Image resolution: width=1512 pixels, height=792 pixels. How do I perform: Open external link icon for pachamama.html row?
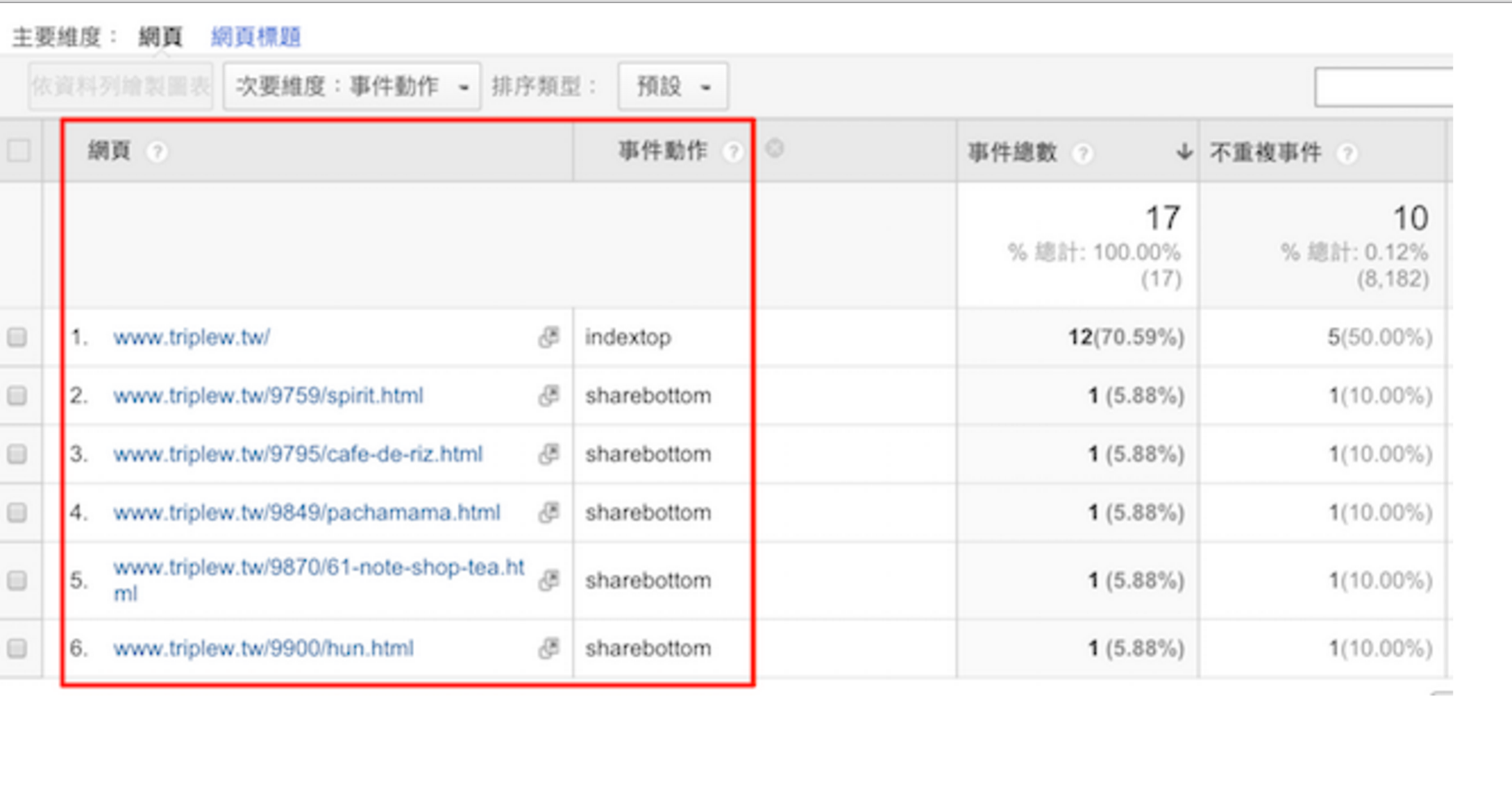click(549, 512)
